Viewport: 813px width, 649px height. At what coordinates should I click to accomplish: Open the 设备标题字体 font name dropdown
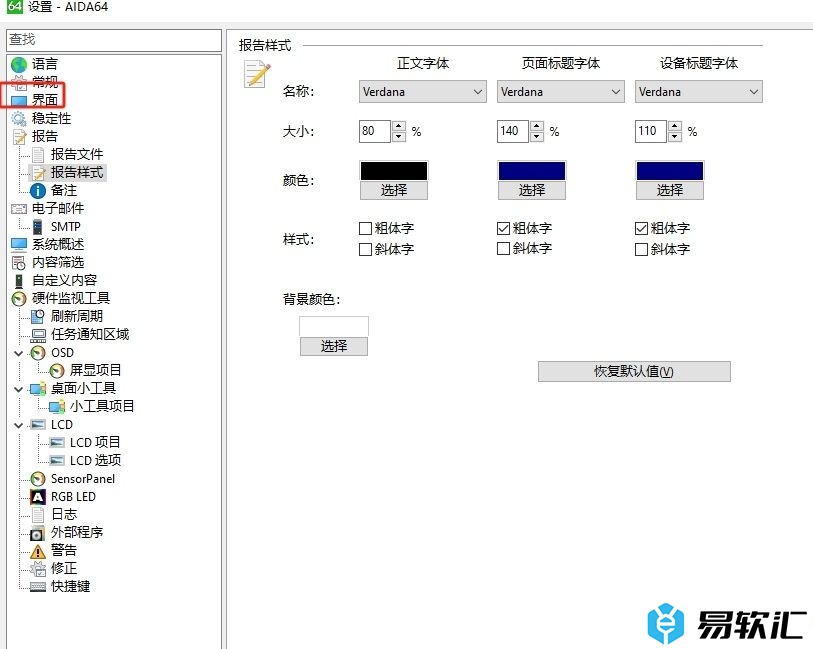click(698, 92)
